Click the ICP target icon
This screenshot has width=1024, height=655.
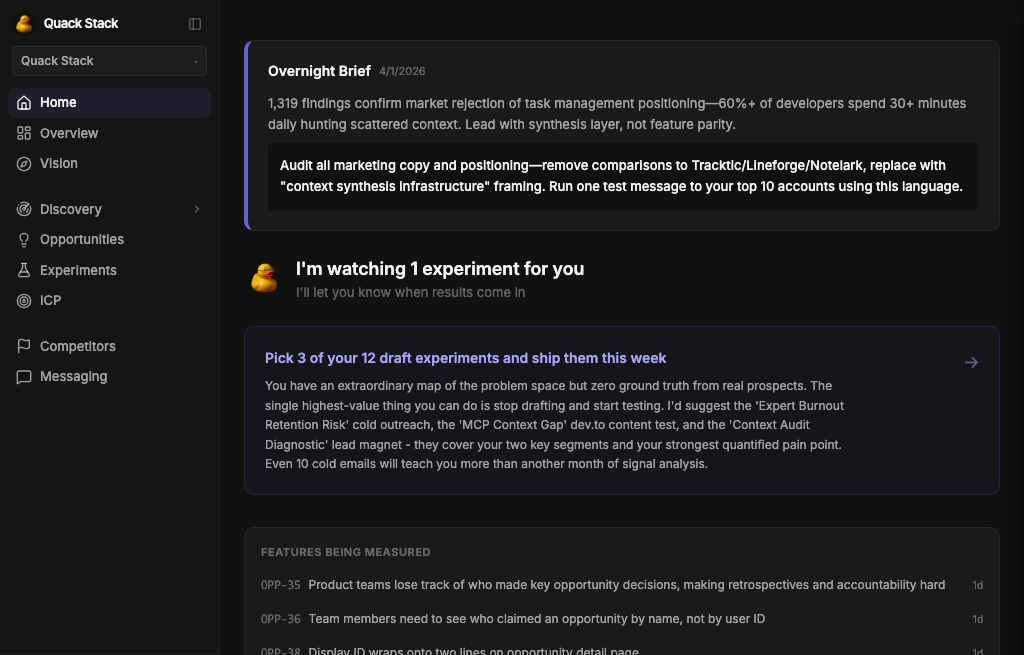pyautogui.click(x=24, y=301)
